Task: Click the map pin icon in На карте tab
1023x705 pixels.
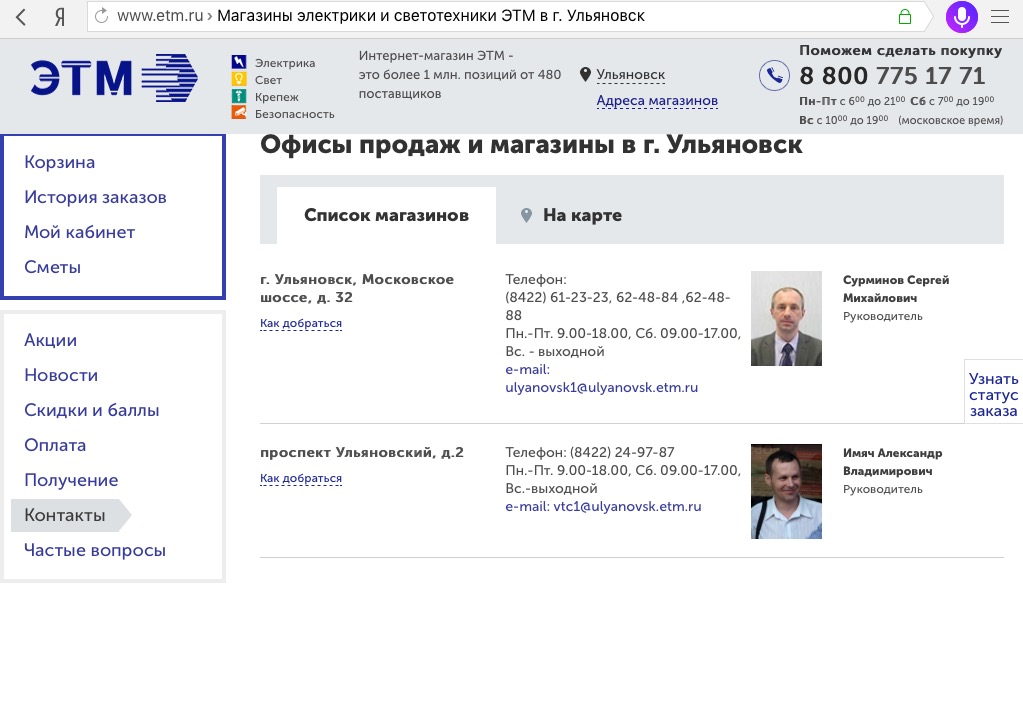Action: point(527,215)
